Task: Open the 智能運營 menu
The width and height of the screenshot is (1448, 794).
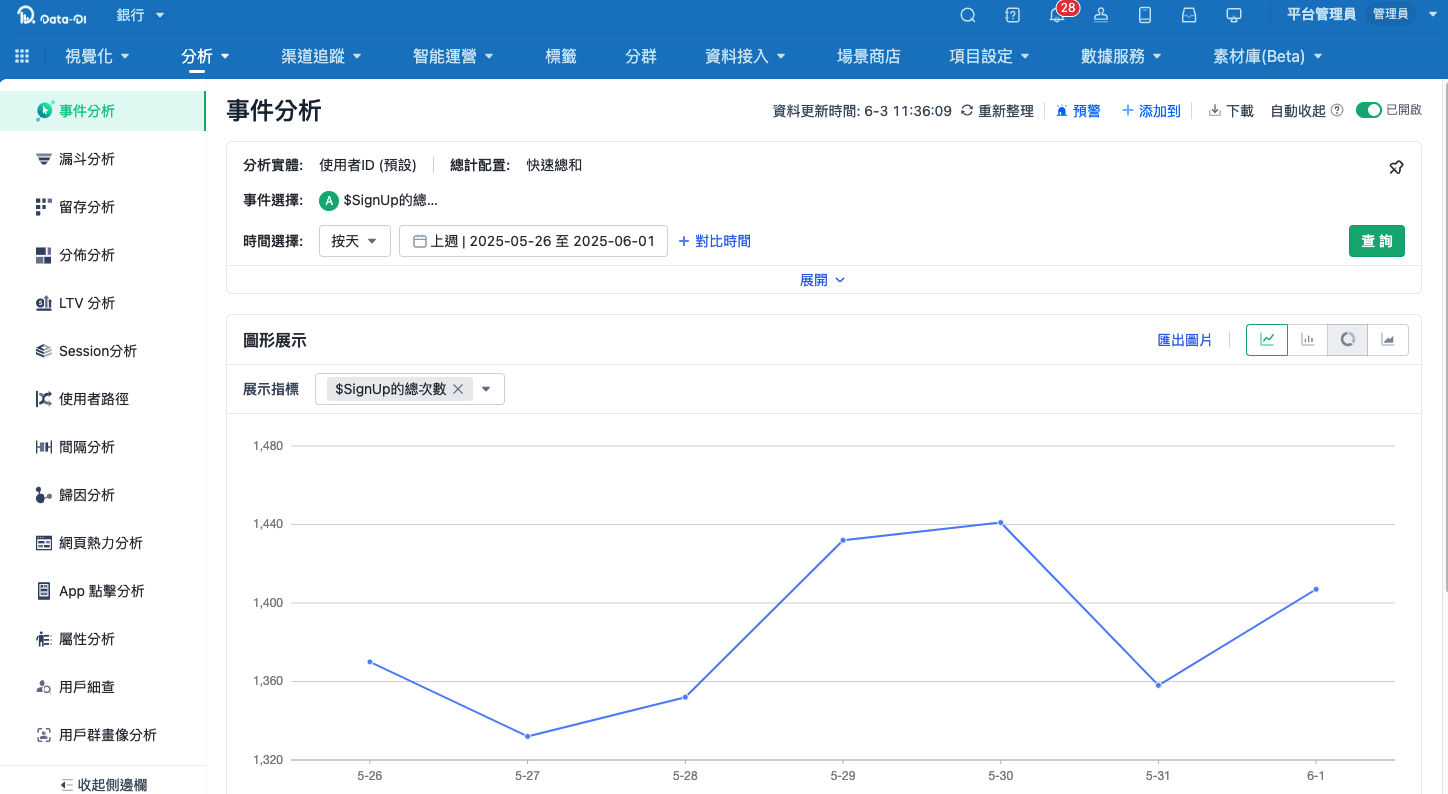Action: [x=453, y=57]
